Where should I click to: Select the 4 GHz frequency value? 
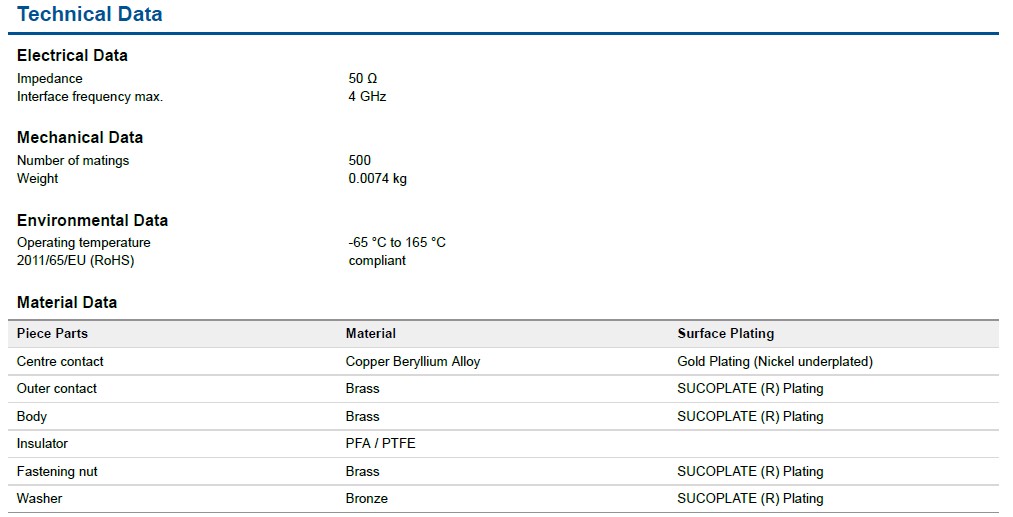coord(367,96)
